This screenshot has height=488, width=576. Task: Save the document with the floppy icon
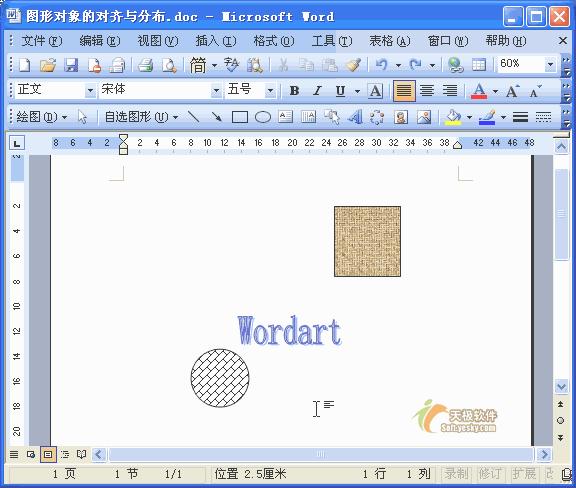[x=71, y=65]
